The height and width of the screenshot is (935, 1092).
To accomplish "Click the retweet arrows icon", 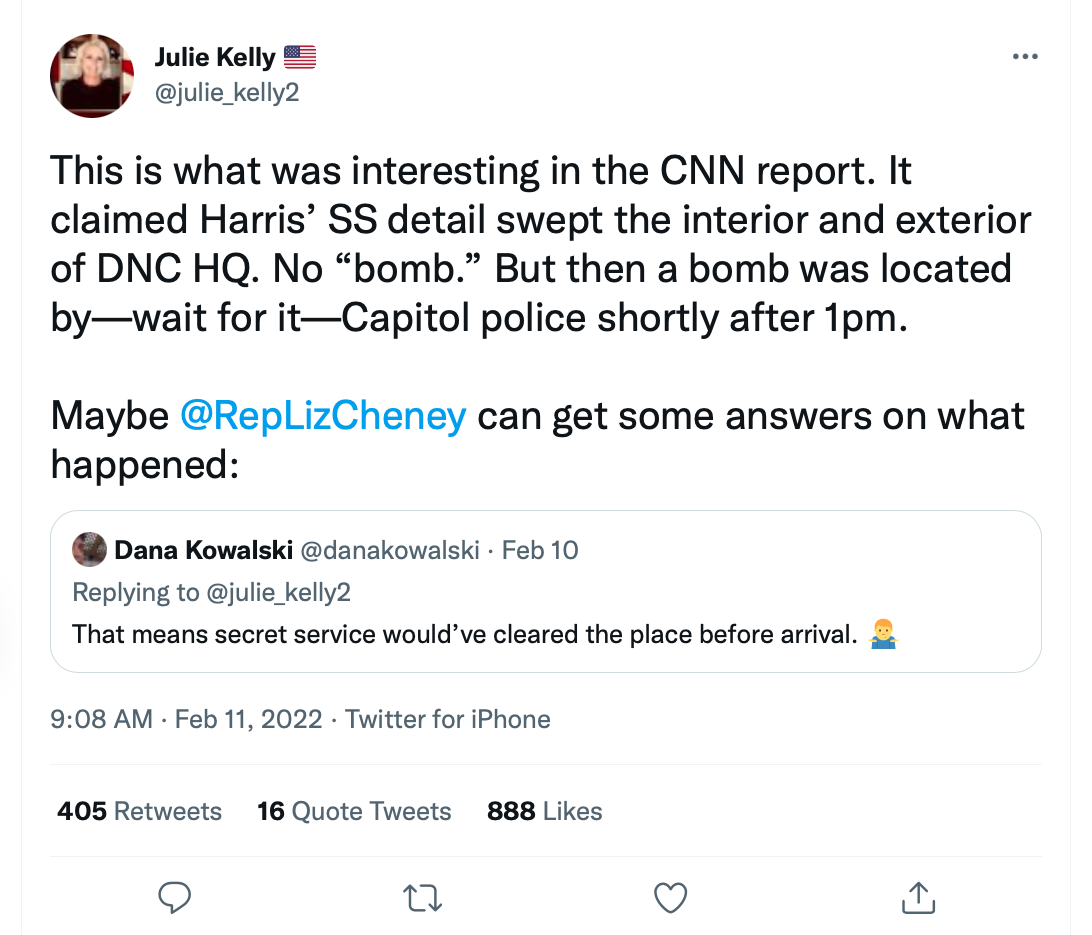I will [x=422, y=898].
